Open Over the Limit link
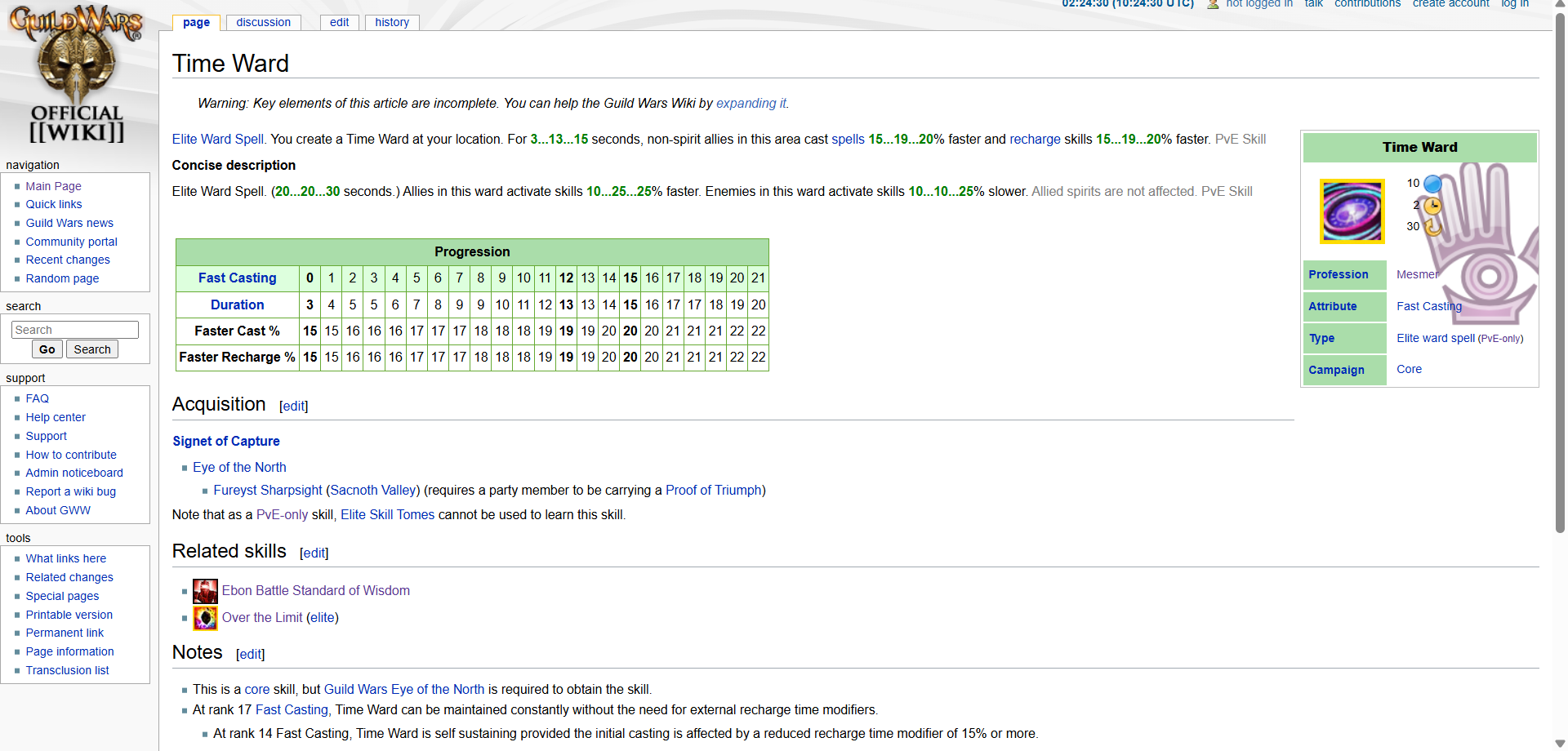This screenshot has width=1568, height=751. pyautogui.click(x=262, y=617)
